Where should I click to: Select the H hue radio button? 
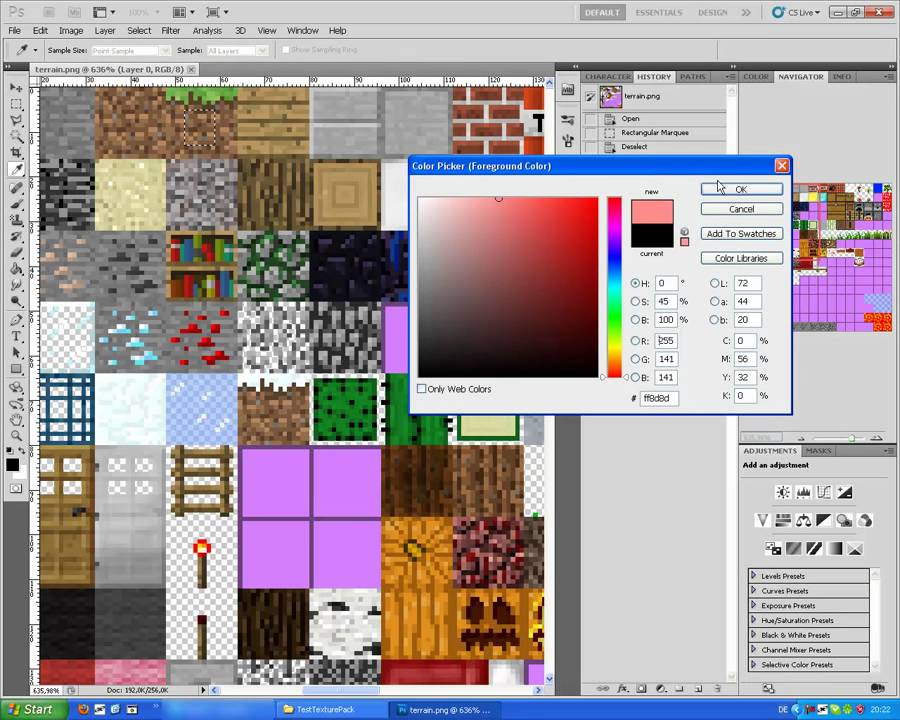tap(635, 283)
